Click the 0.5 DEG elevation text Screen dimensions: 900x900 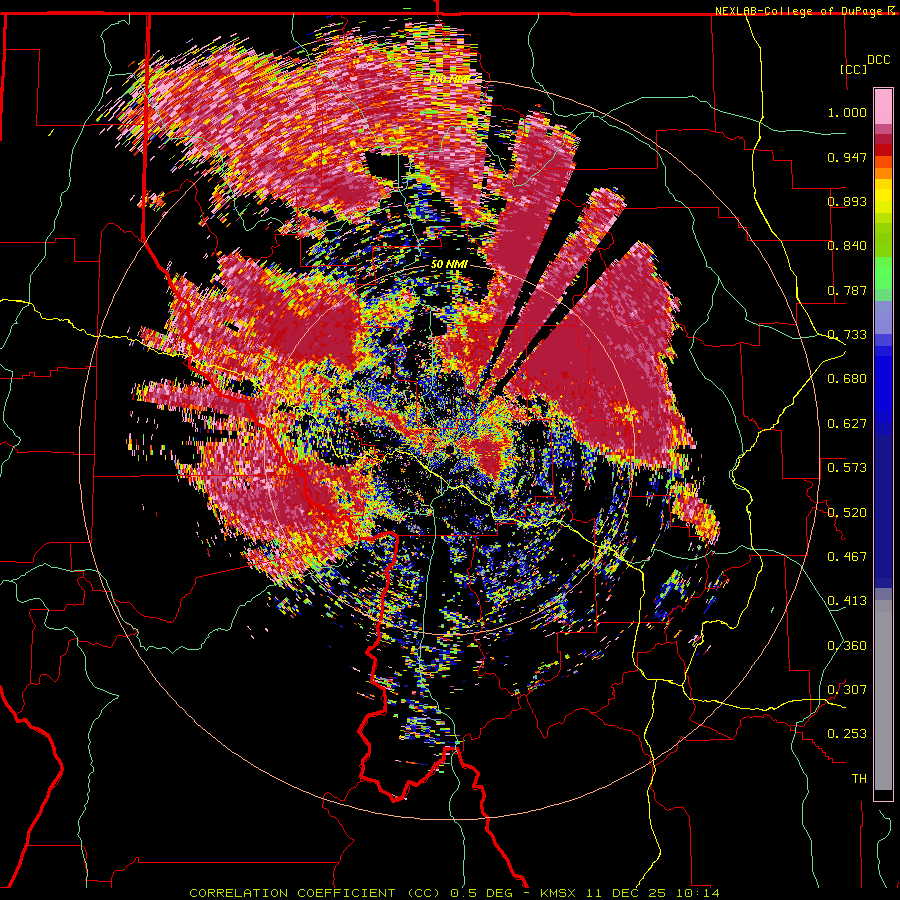pos(483,893)
